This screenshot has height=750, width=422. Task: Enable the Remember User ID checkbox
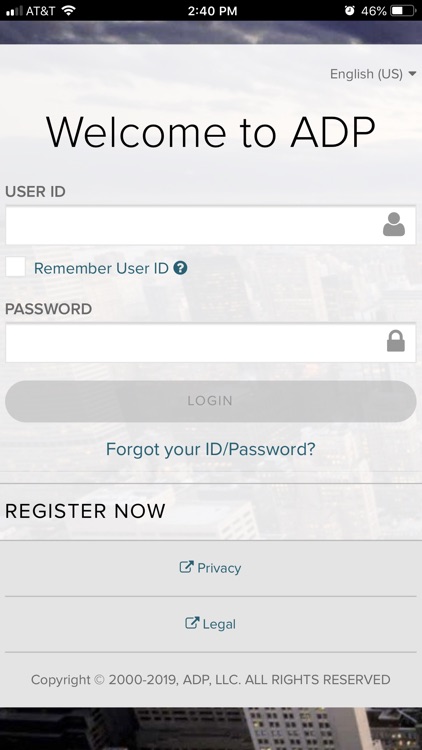15,267
